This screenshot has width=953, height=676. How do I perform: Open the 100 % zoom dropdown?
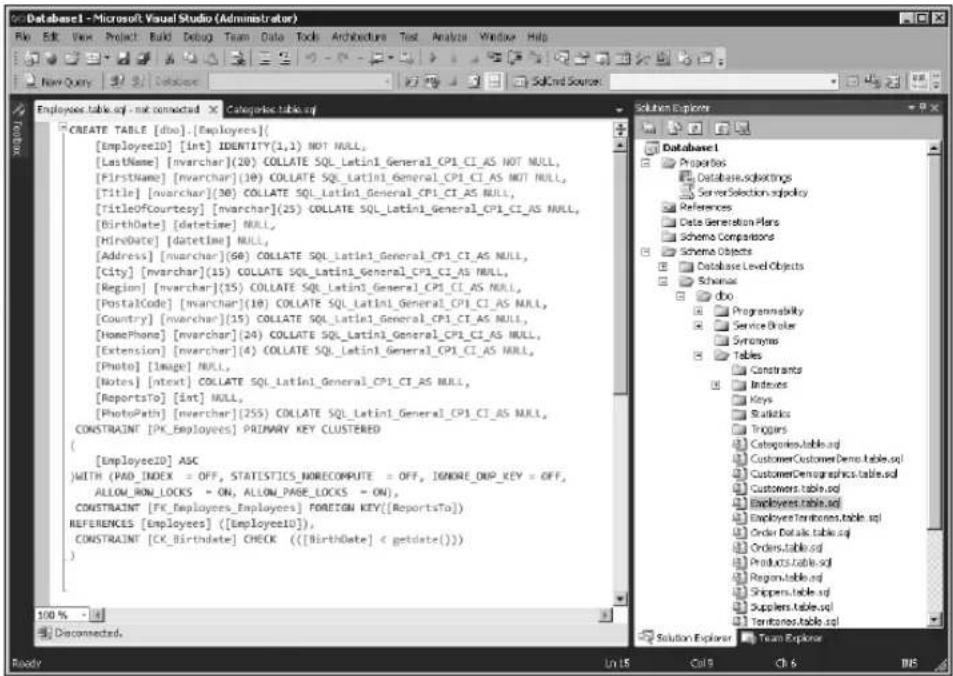click(83, 615)
